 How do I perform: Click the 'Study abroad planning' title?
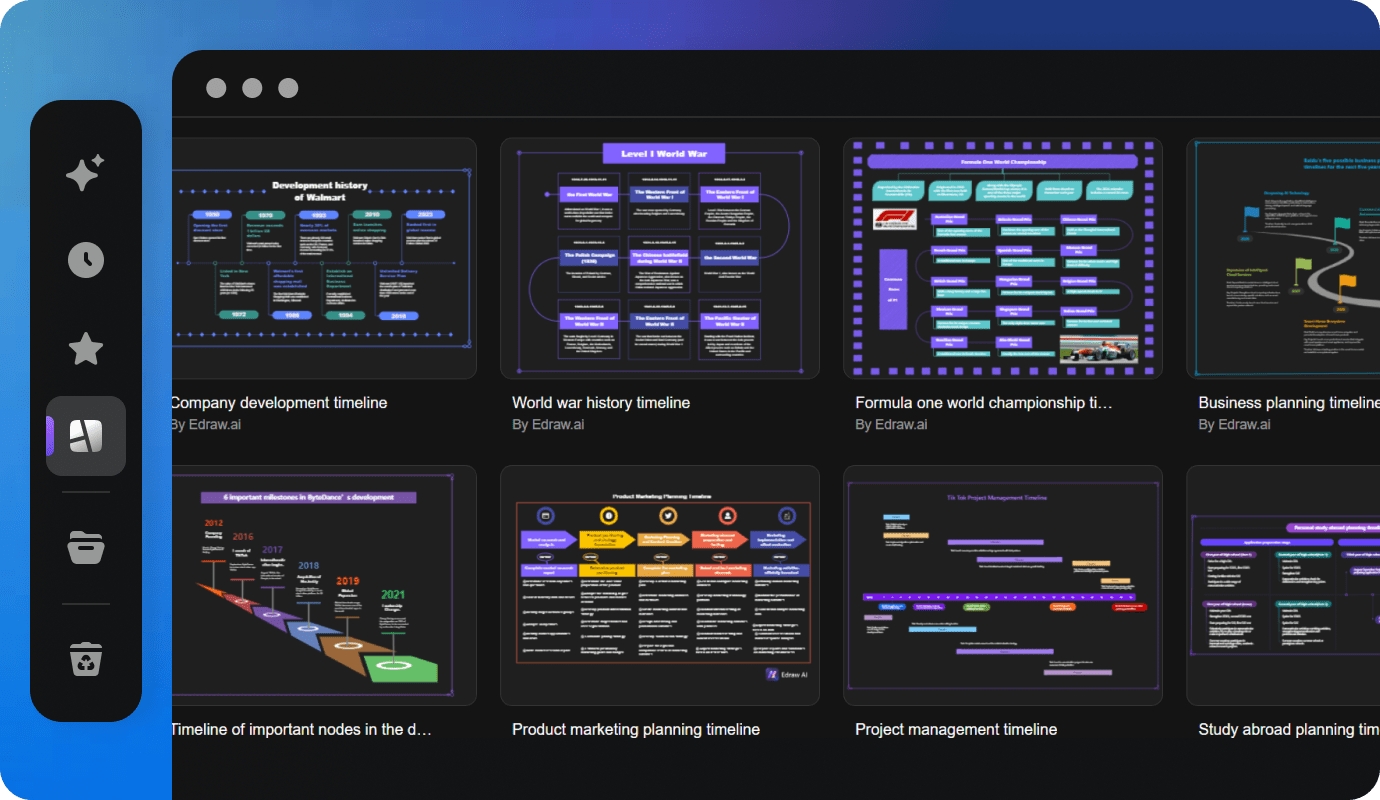(1289, 730)
